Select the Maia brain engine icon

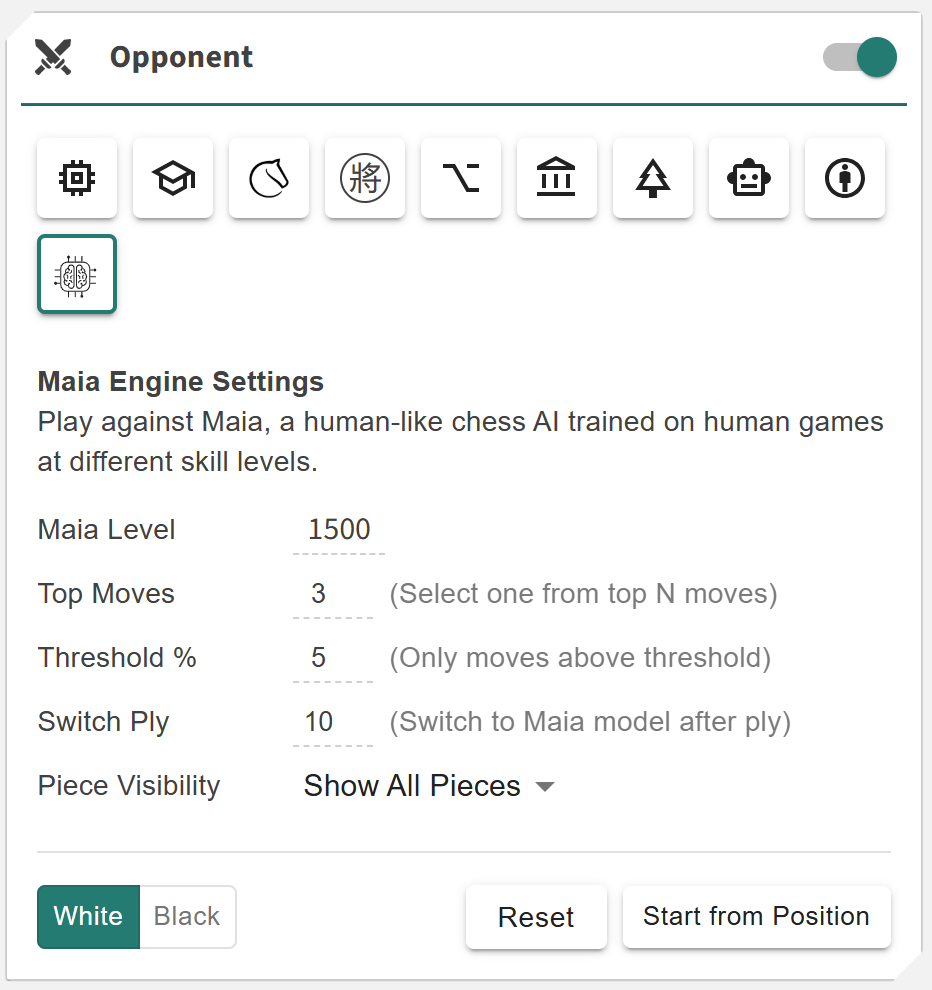(77, 274)
